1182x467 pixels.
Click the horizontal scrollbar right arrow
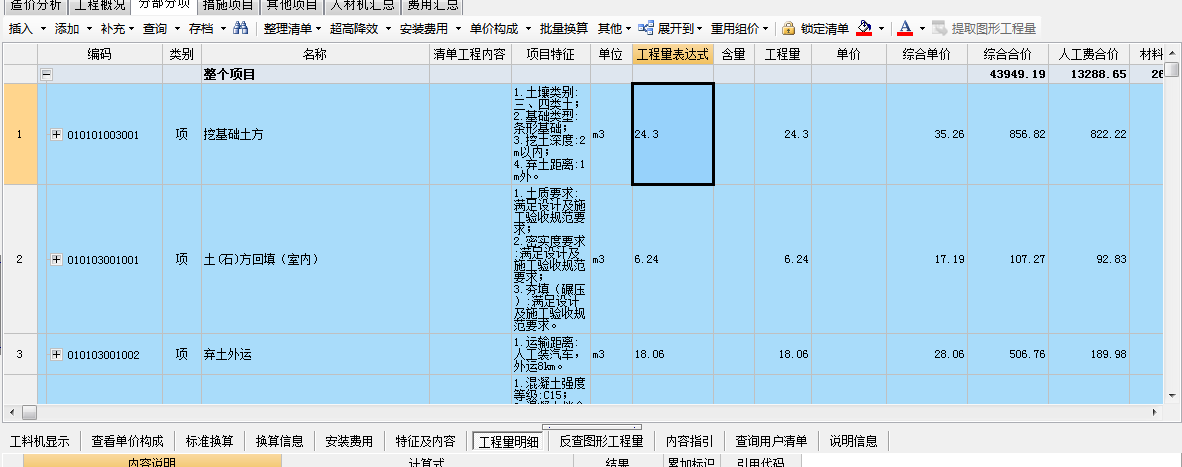coord(1155,412)
